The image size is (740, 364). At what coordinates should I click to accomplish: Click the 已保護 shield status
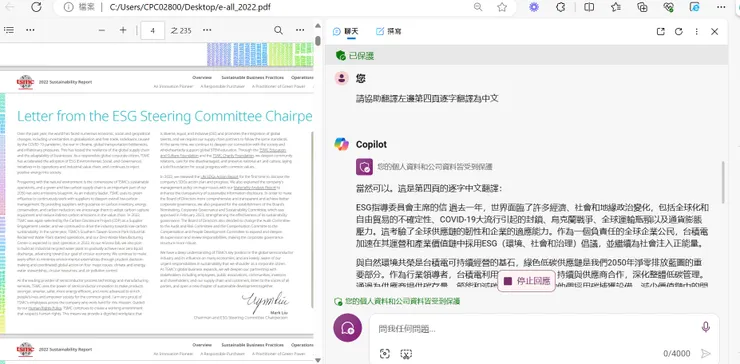tap(355, 56)
